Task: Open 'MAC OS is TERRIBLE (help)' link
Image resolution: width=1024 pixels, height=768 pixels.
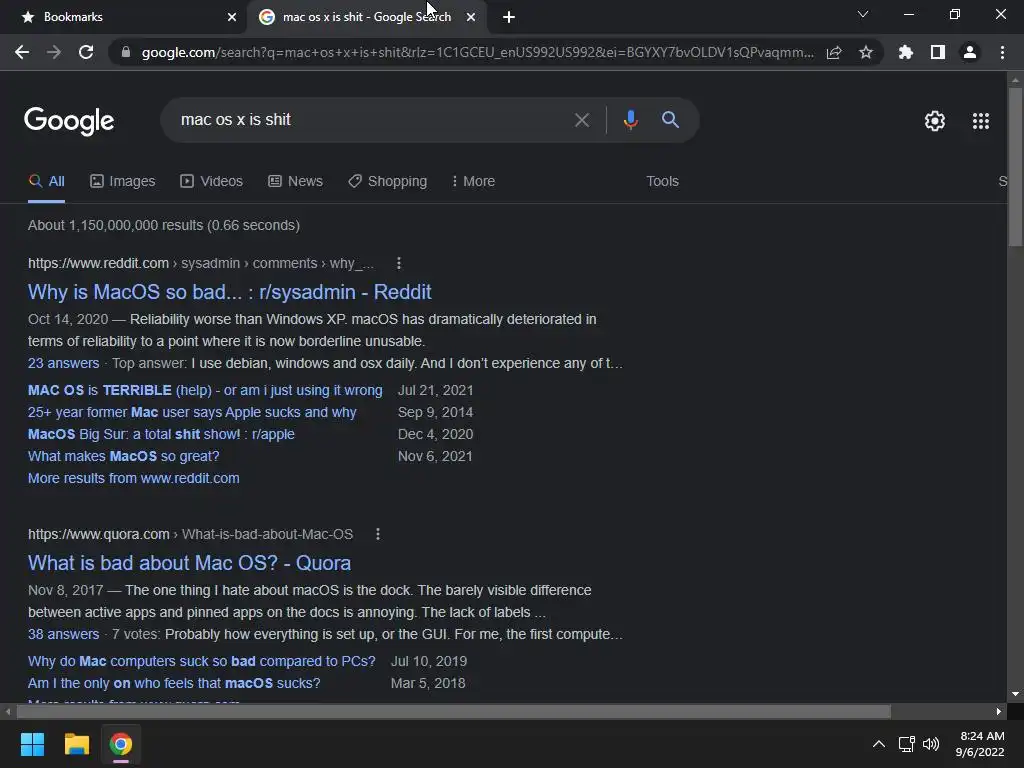Action: pos(205,391)
